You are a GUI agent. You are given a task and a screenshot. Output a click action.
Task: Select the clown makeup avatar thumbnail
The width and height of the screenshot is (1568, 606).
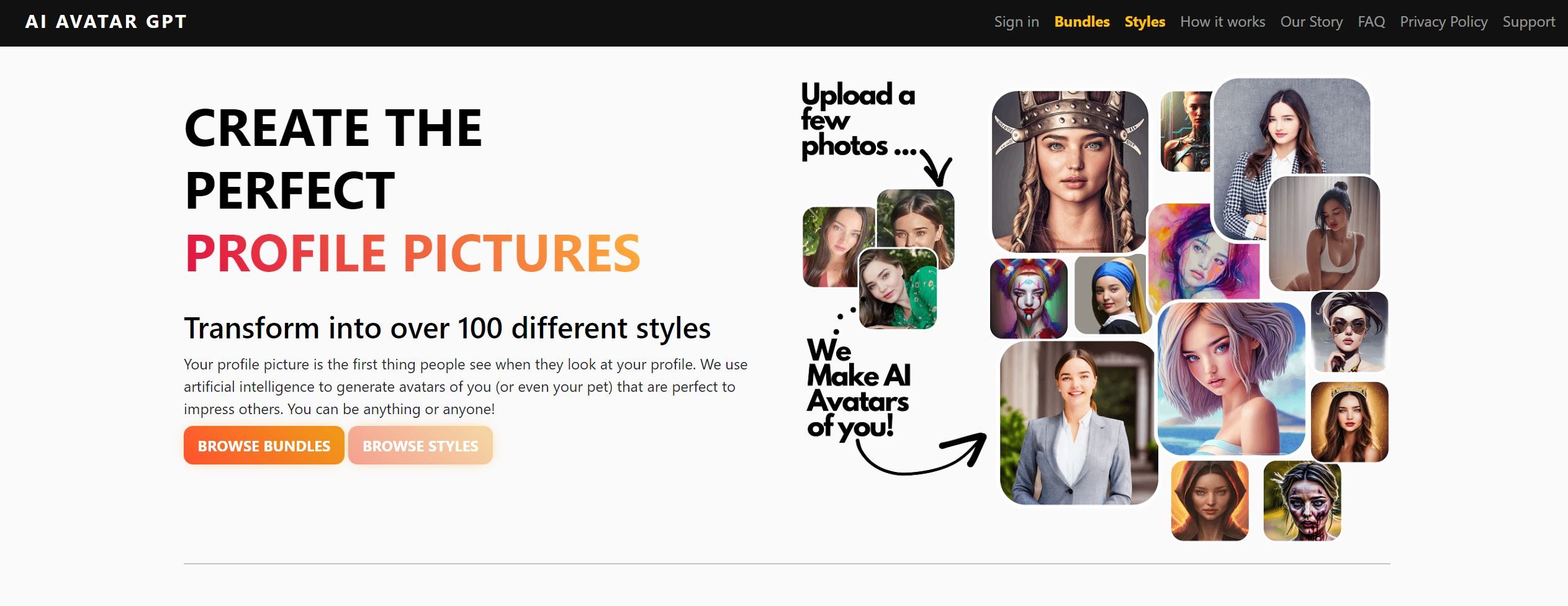click(x=1029, y=299)
